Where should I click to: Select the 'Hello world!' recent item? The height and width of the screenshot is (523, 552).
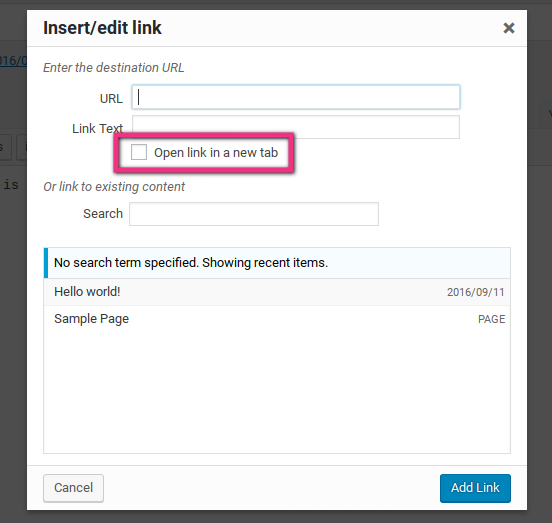[x=277, y=292]
